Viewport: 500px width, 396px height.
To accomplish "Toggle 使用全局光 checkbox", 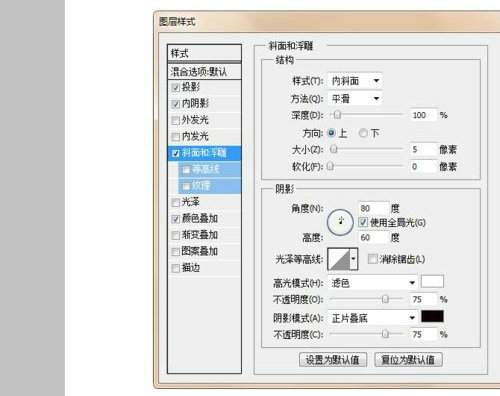I will tap(363, 222).
